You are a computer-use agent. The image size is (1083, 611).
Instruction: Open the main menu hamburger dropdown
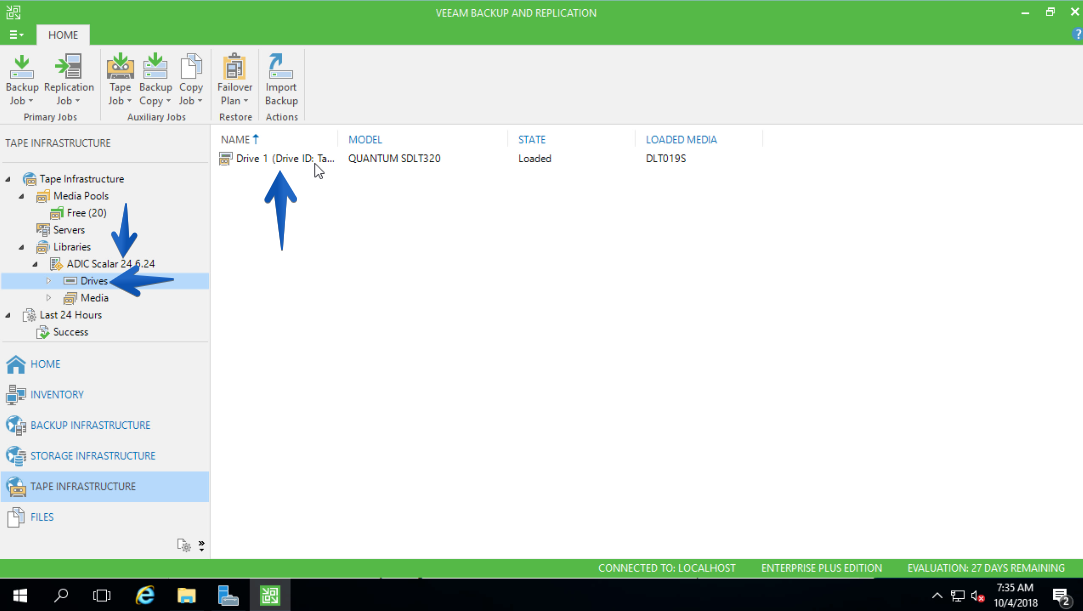(16, 35)
